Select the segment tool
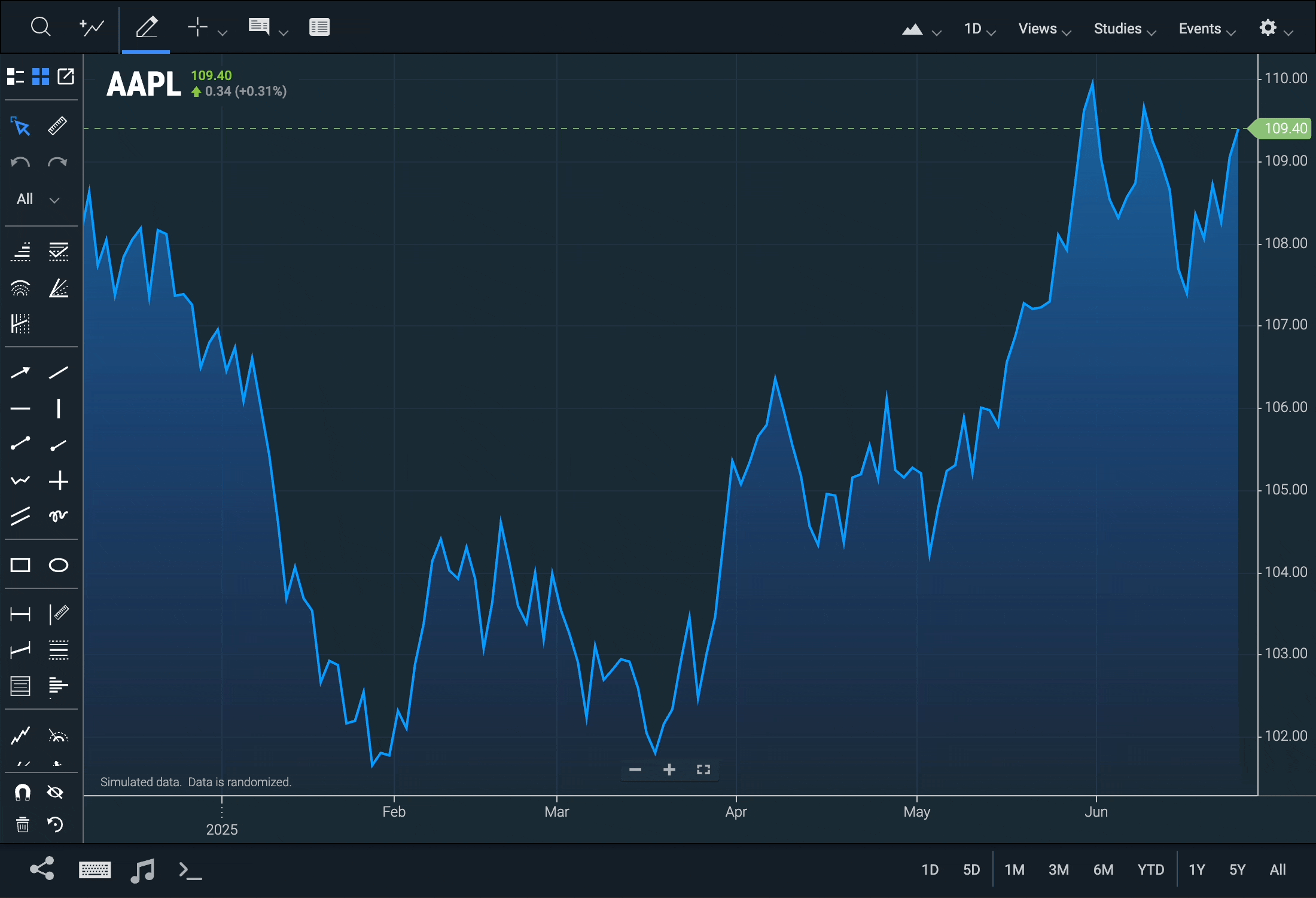 click(20, 444)
